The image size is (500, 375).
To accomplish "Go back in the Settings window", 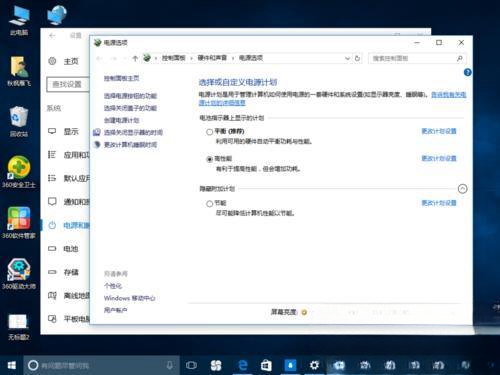I will coord(52,35).
